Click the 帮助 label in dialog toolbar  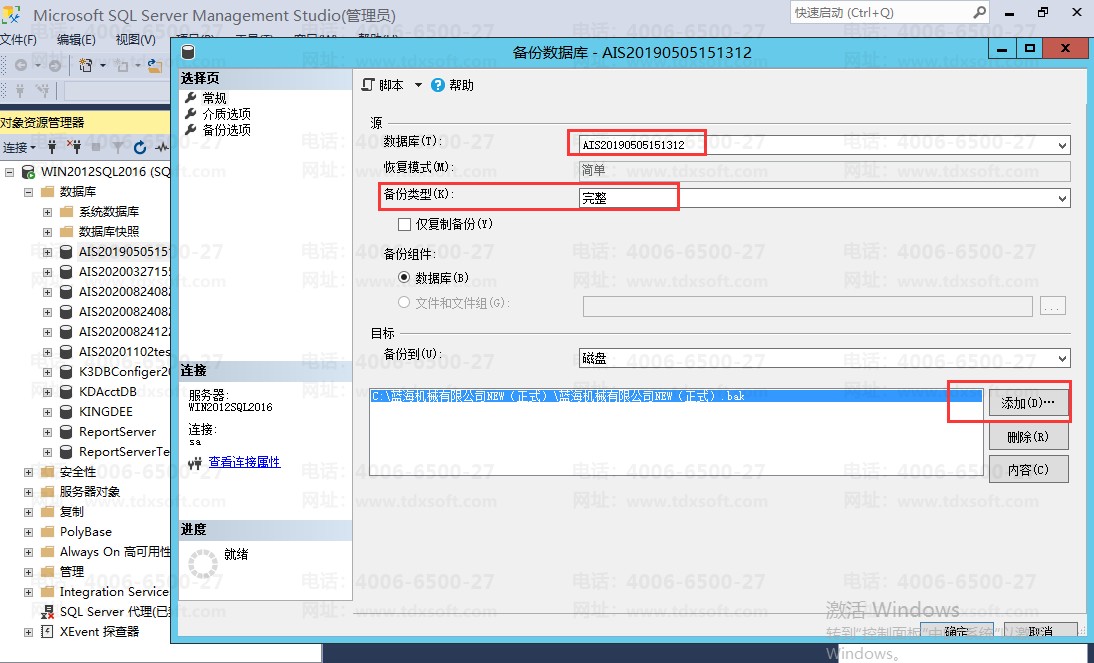tap(461, 85)
